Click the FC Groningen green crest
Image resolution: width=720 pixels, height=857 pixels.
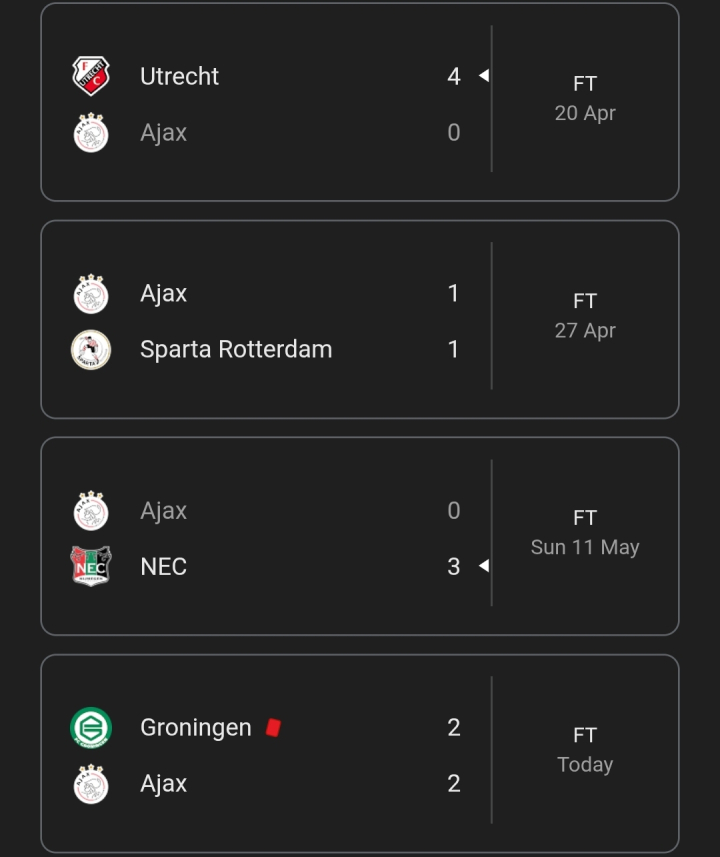(x=91, y=727)
